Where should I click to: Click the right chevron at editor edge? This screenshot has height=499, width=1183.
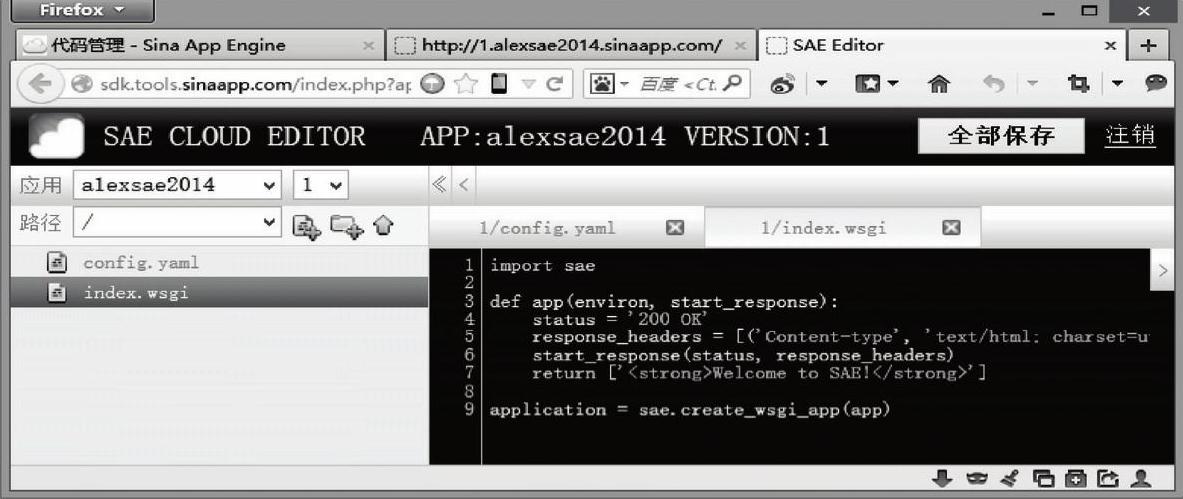click(1163, 270)
